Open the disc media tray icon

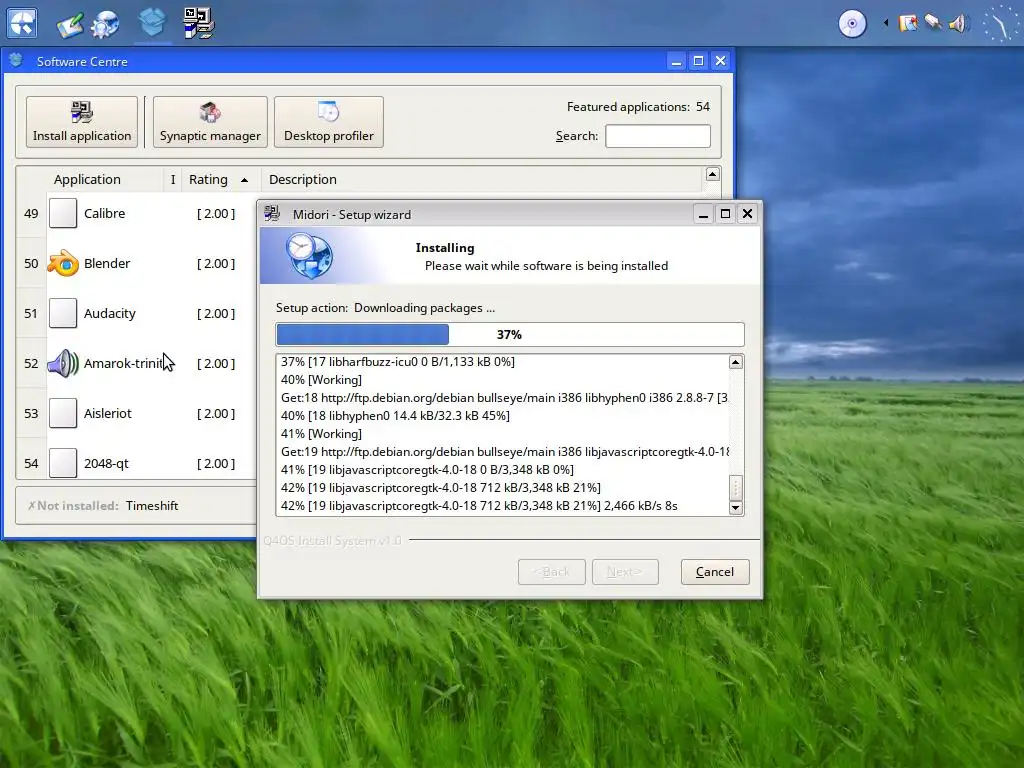click(852, 24)
